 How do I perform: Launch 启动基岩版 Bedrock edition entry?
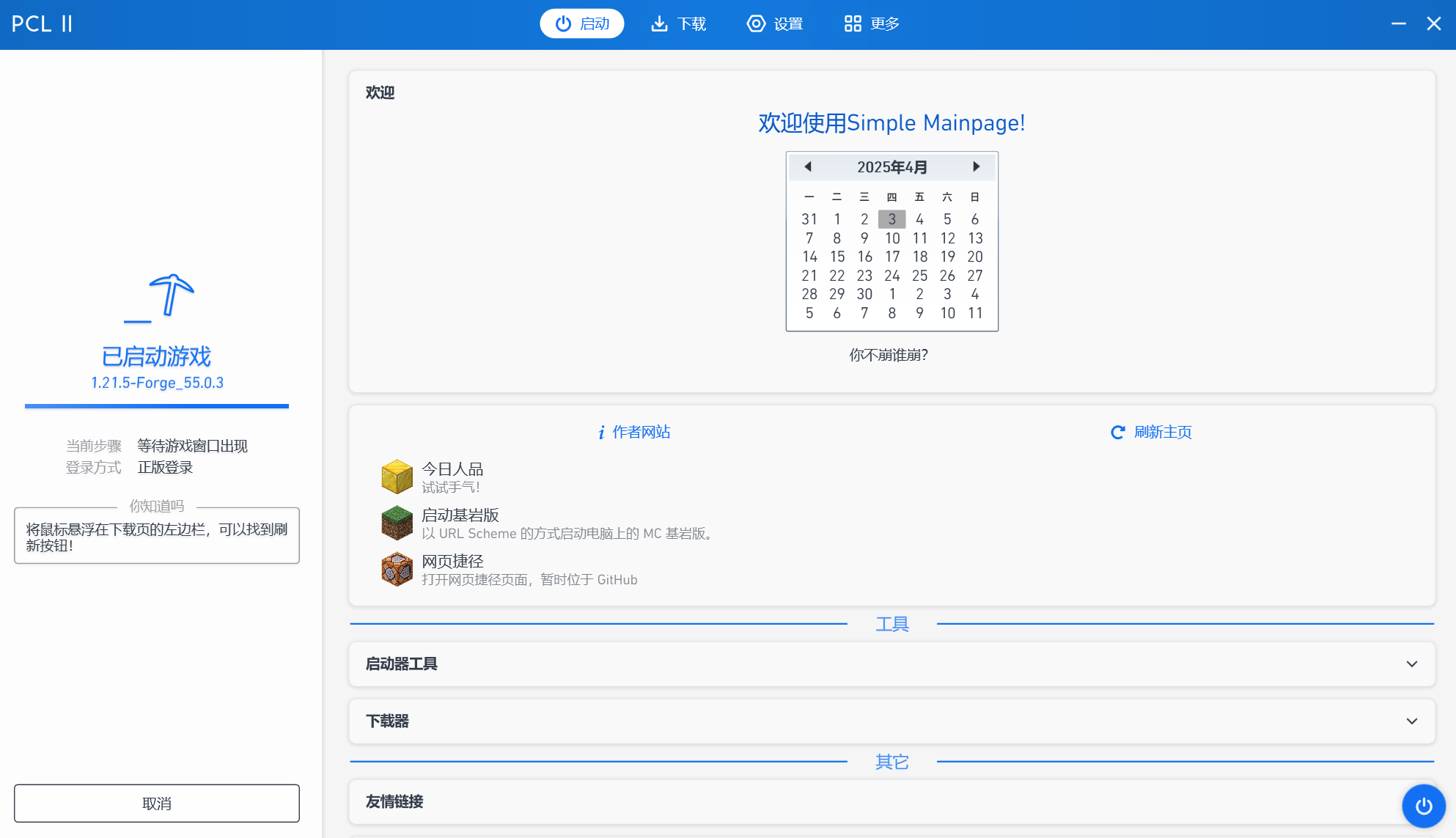(891, 523)
